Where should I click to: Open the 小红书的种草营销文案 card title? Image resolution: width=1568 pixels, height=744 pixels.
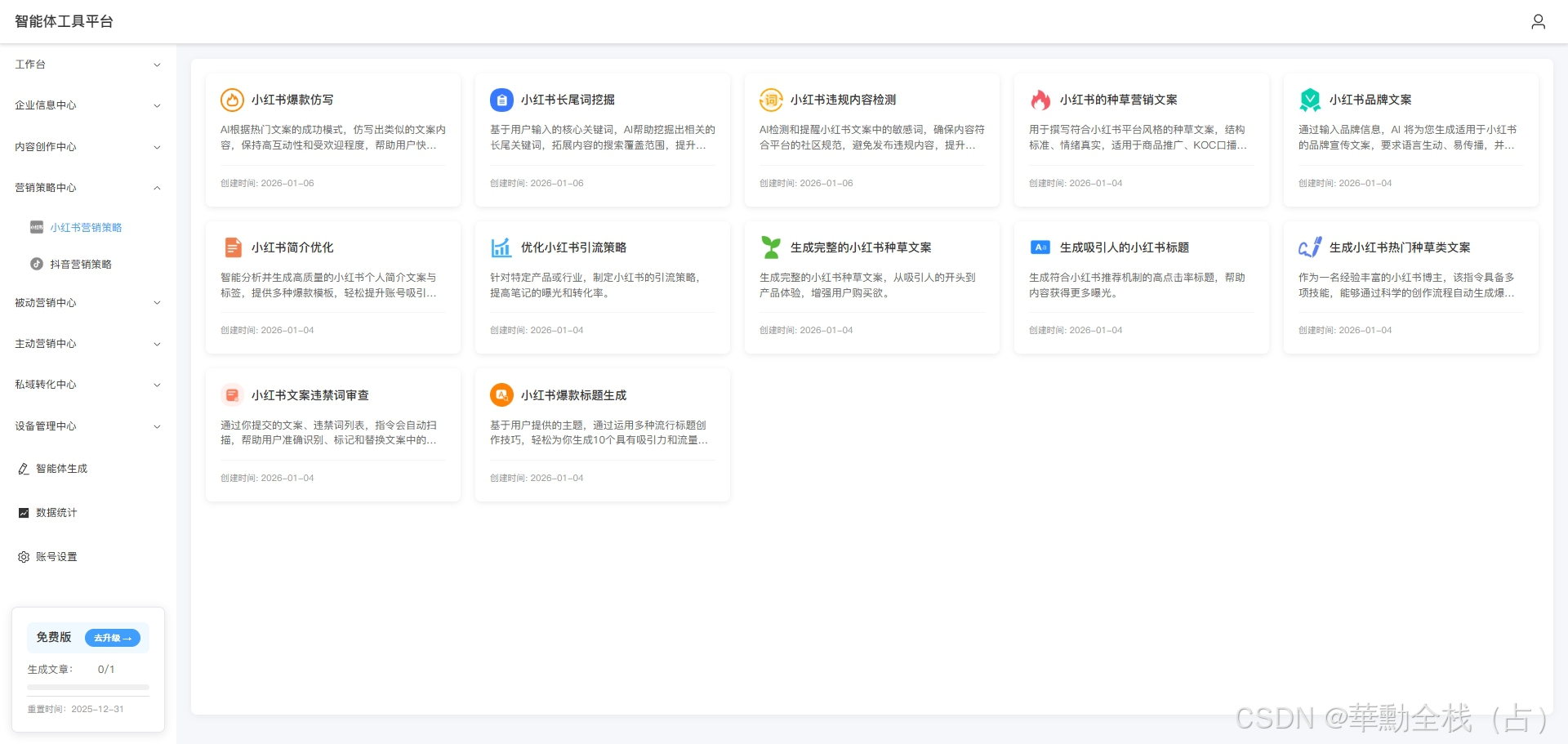(x=1118, y=100)
